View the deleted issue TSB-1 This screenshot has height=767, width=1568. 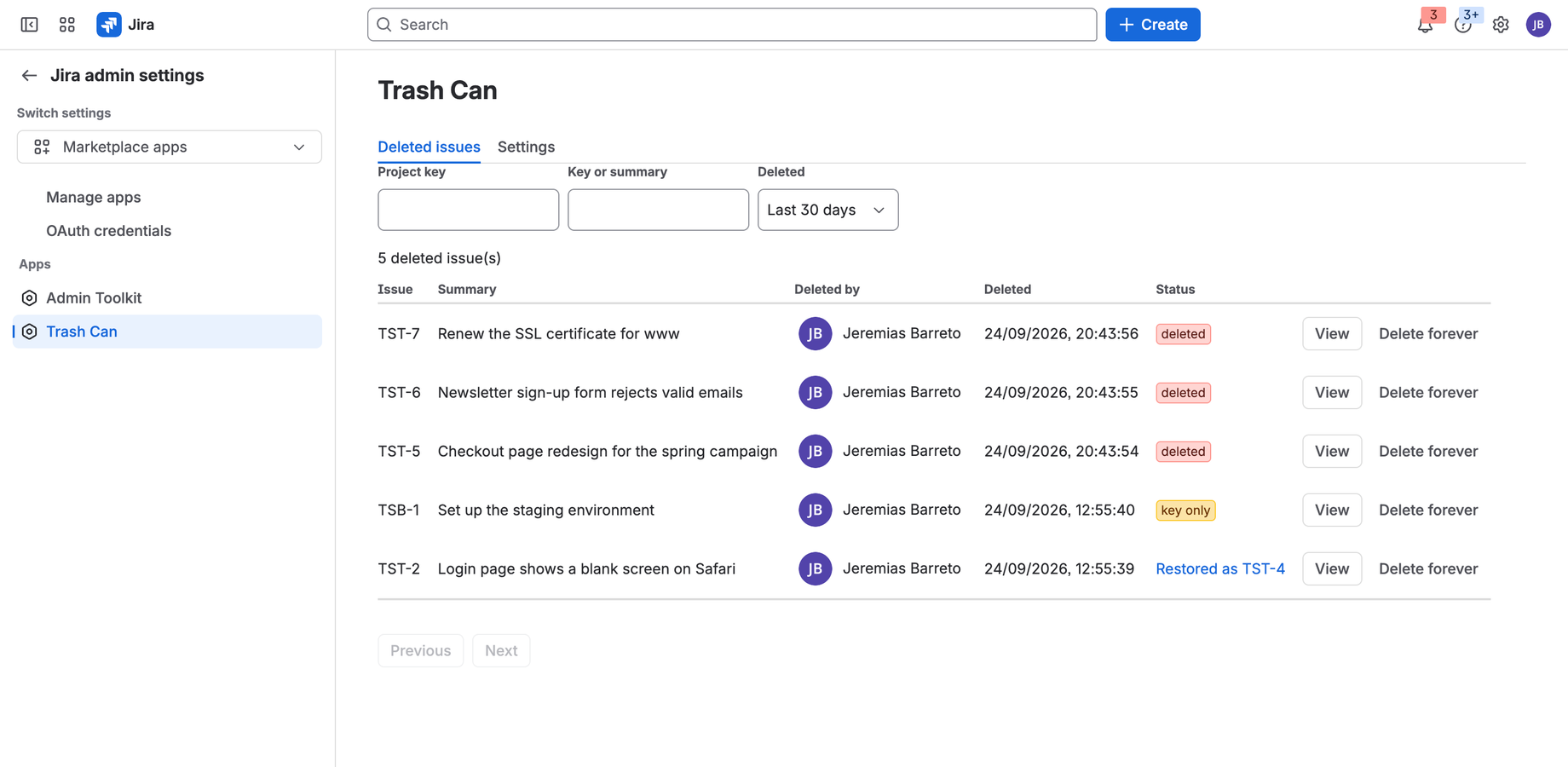coord(1331,510)
